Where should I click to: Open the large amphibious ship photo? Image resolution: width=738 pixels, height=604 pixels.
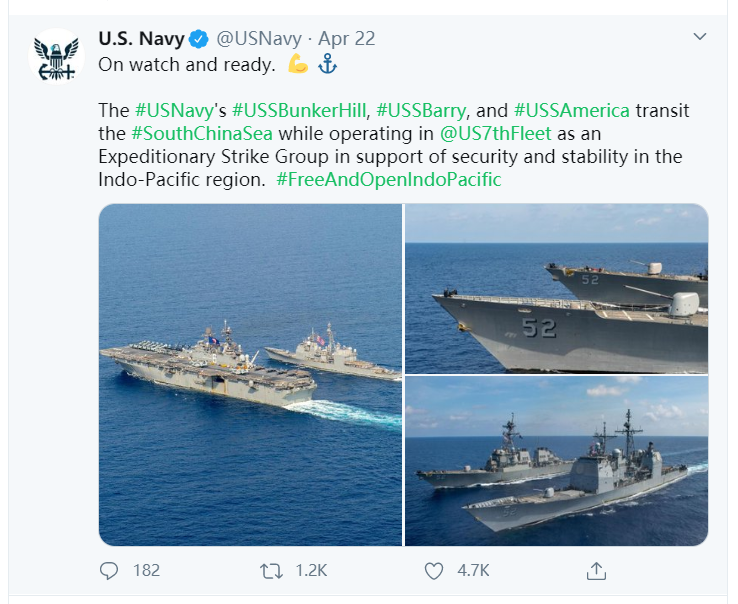250,374
